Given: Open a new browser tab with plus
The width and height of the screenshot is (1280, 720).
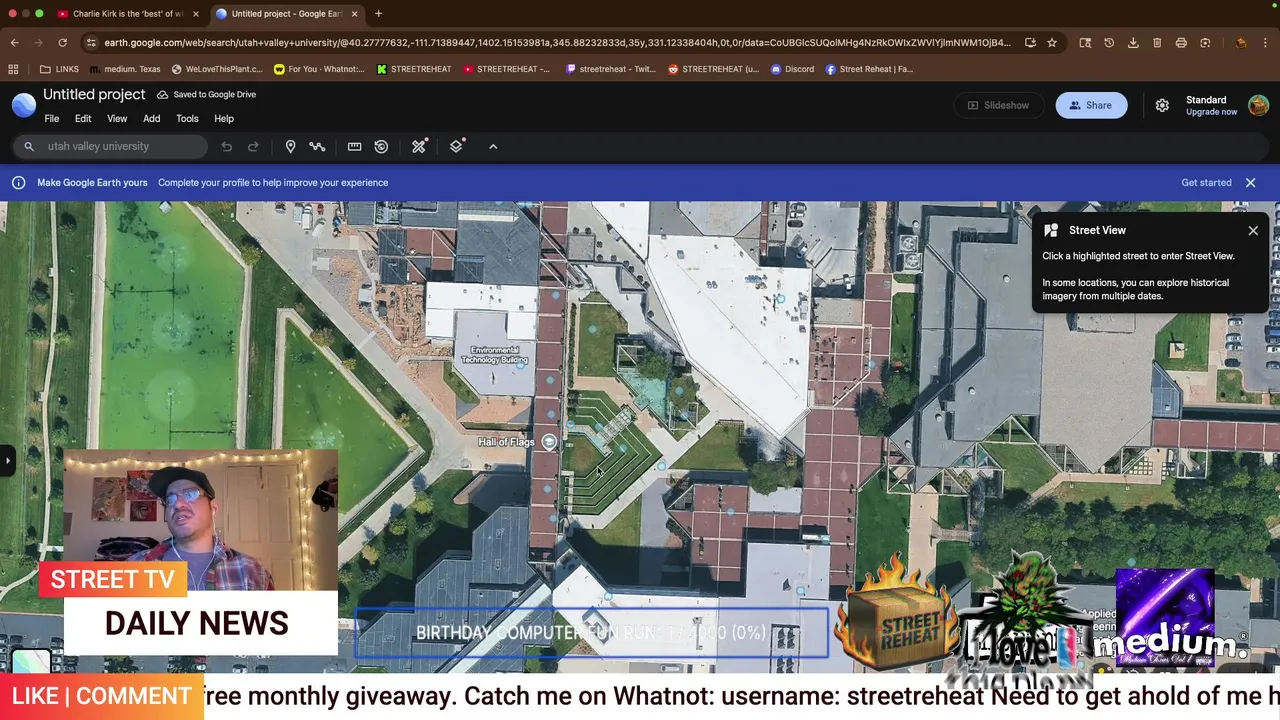Looking at the screenshot, I should coord(379,14).
